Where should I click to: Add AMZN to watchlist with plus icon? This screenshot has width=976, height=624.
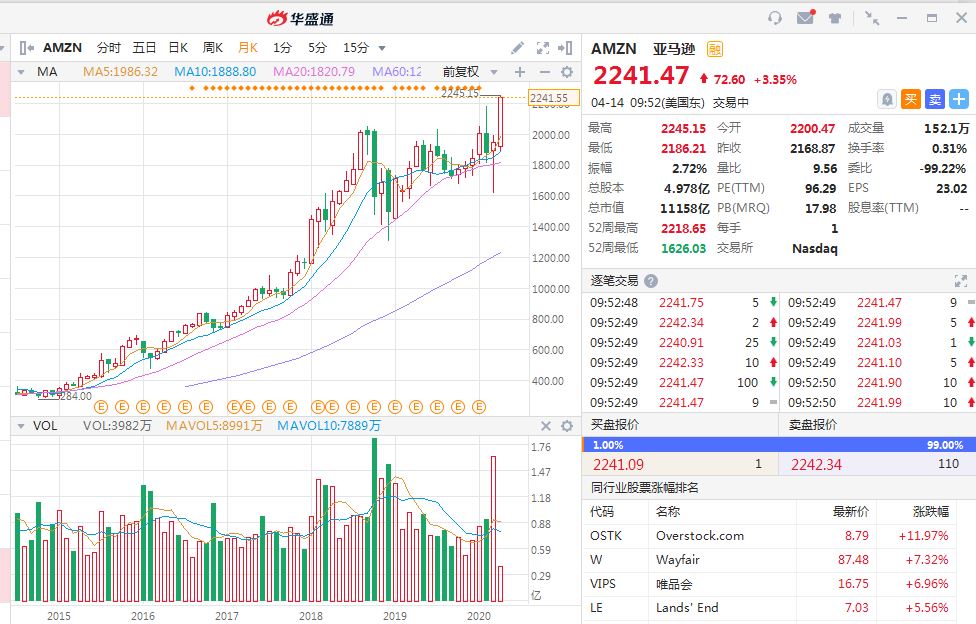tap(959, 99)
